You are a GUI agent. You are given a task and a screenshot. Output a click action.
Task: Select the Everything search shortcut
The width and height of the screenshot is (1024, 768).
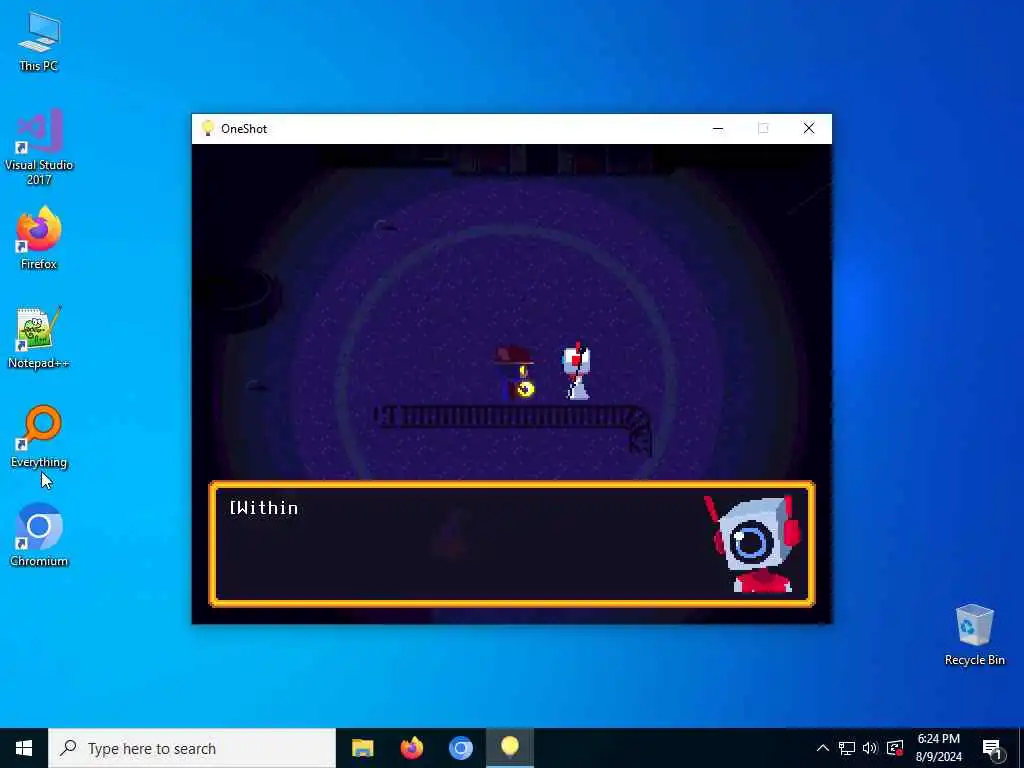[39, 436]
